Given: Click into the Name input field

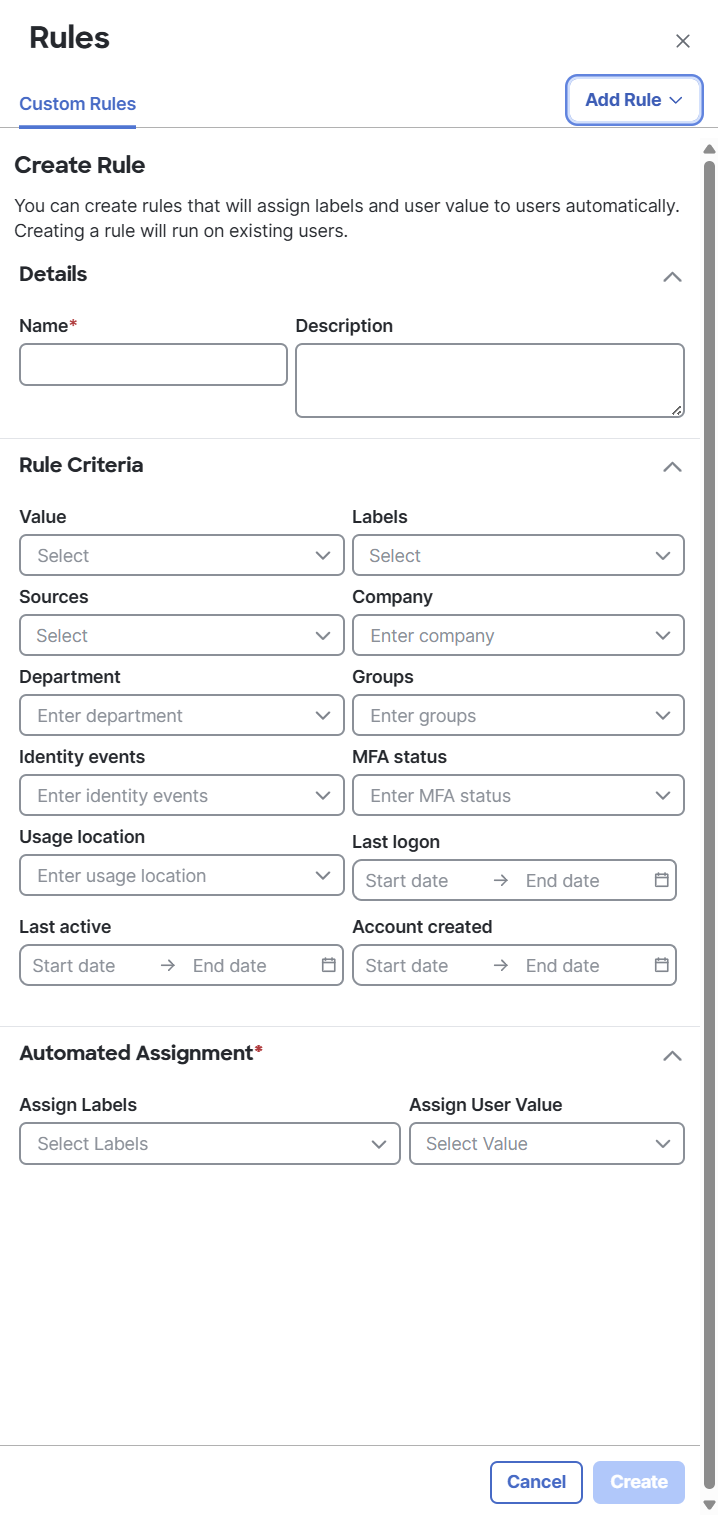Looking at the screenshot, I should (x=153, y=365).
